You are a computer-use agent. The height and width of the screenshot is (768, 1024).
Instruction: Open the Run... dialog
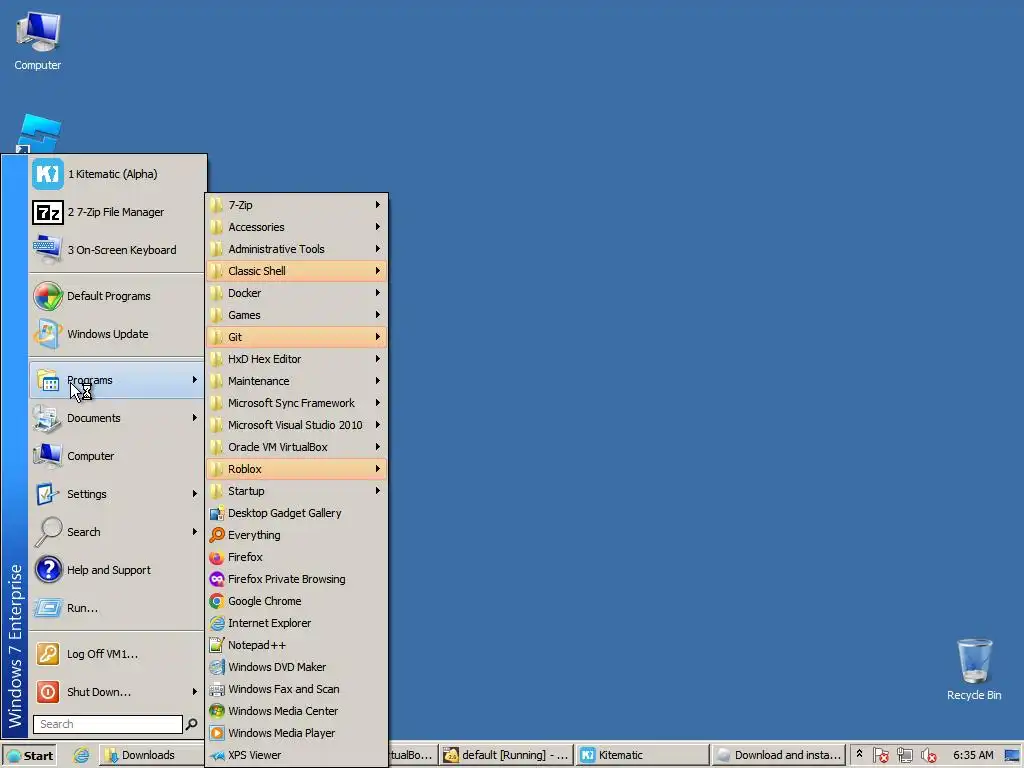117,608
